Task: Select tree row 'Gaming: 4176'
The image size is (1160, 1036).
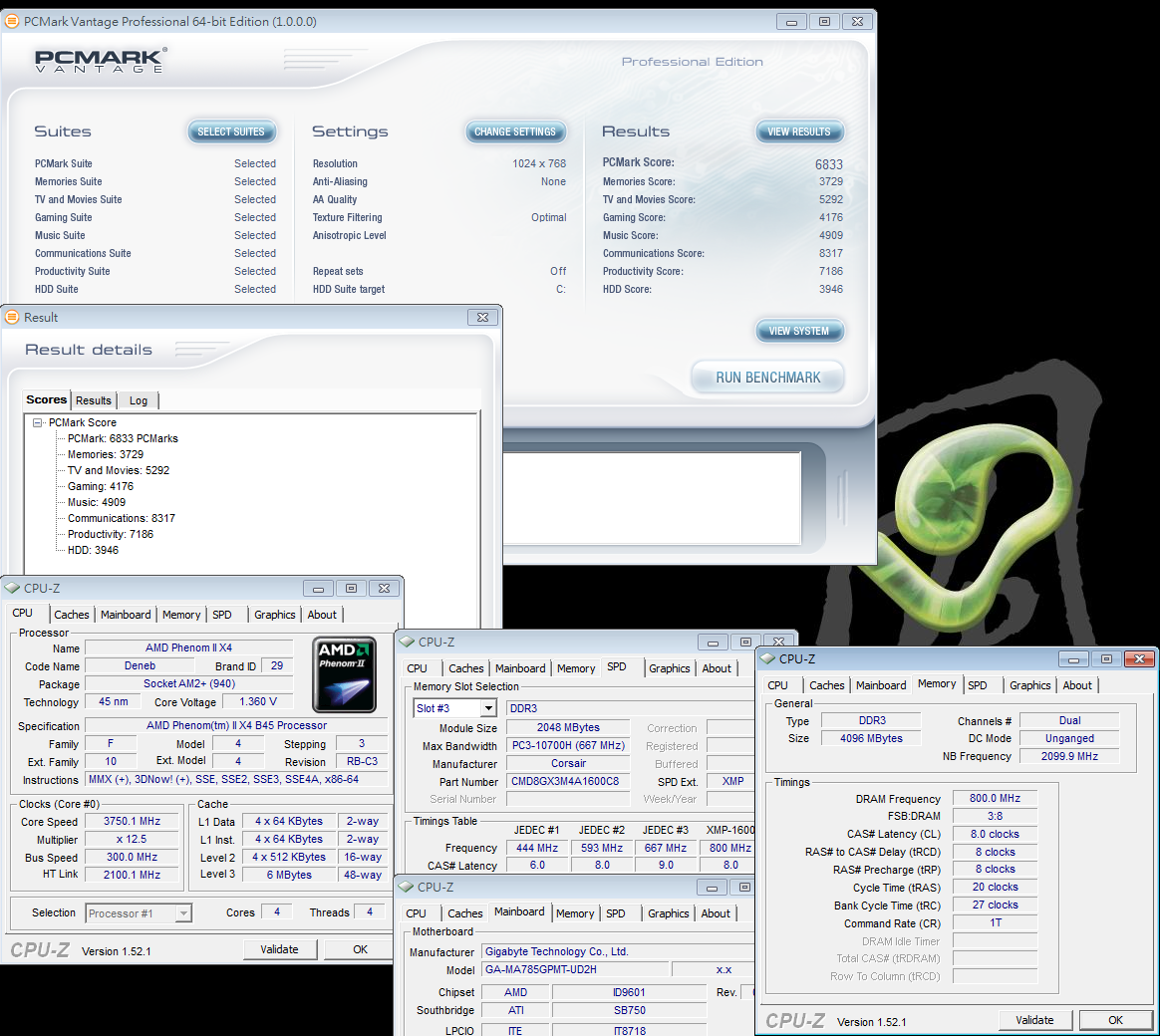Action: point(101,486)
